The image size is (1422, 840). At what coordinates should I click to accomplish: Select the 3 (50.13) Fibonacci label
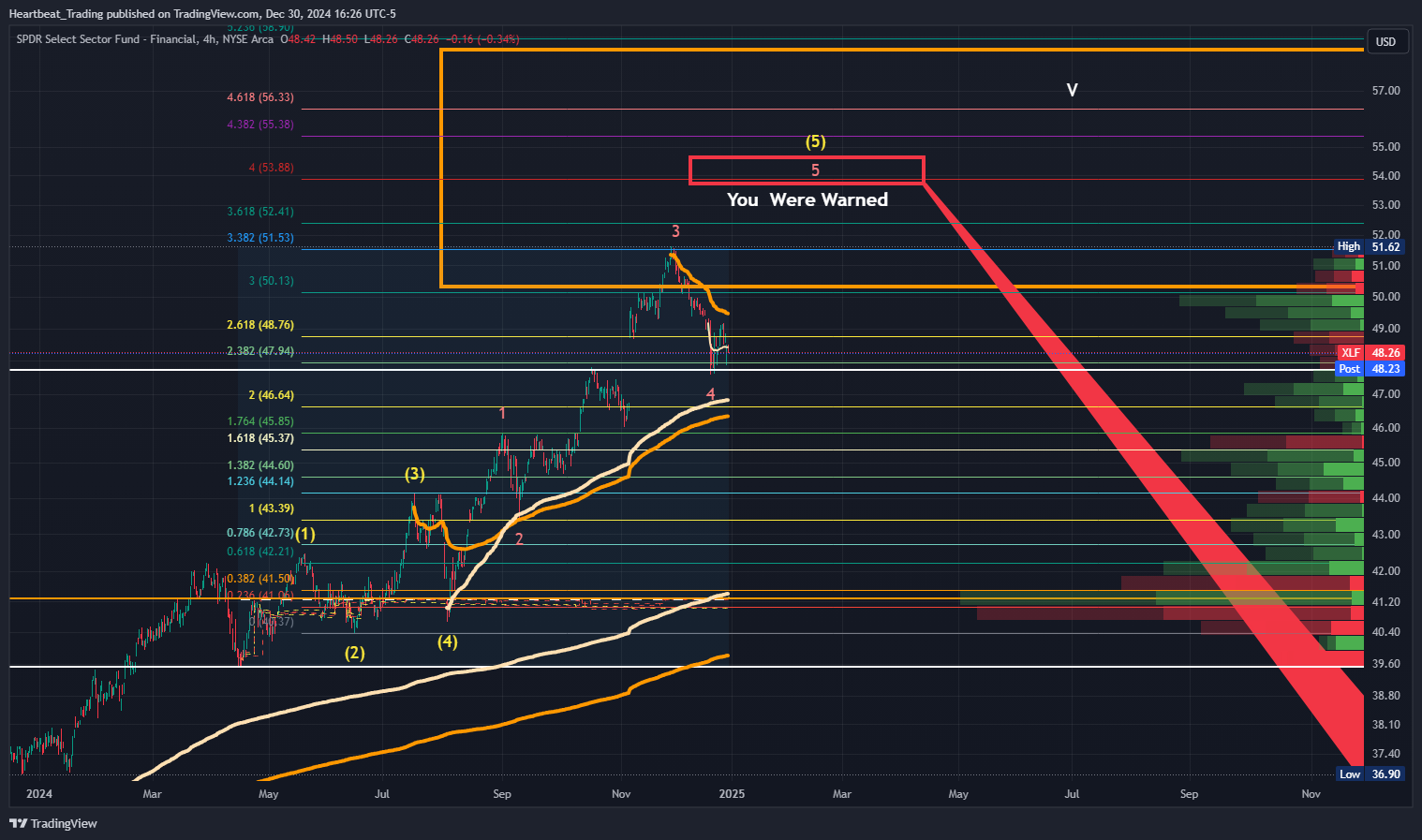click(271, 281)
